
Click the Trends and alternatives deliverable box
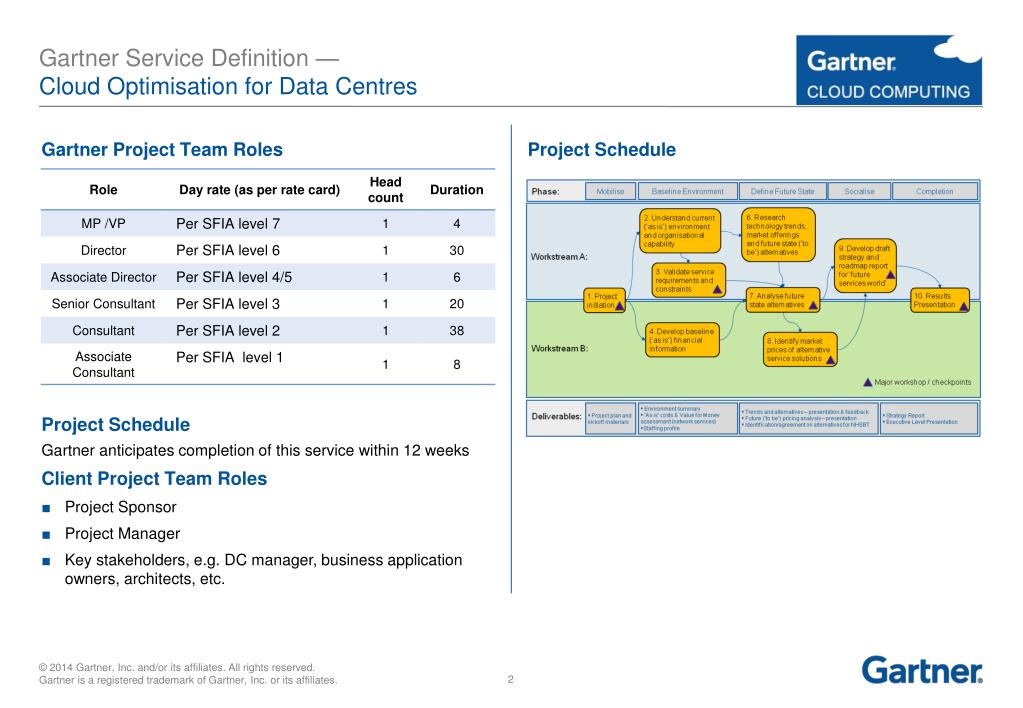point(808,418)
